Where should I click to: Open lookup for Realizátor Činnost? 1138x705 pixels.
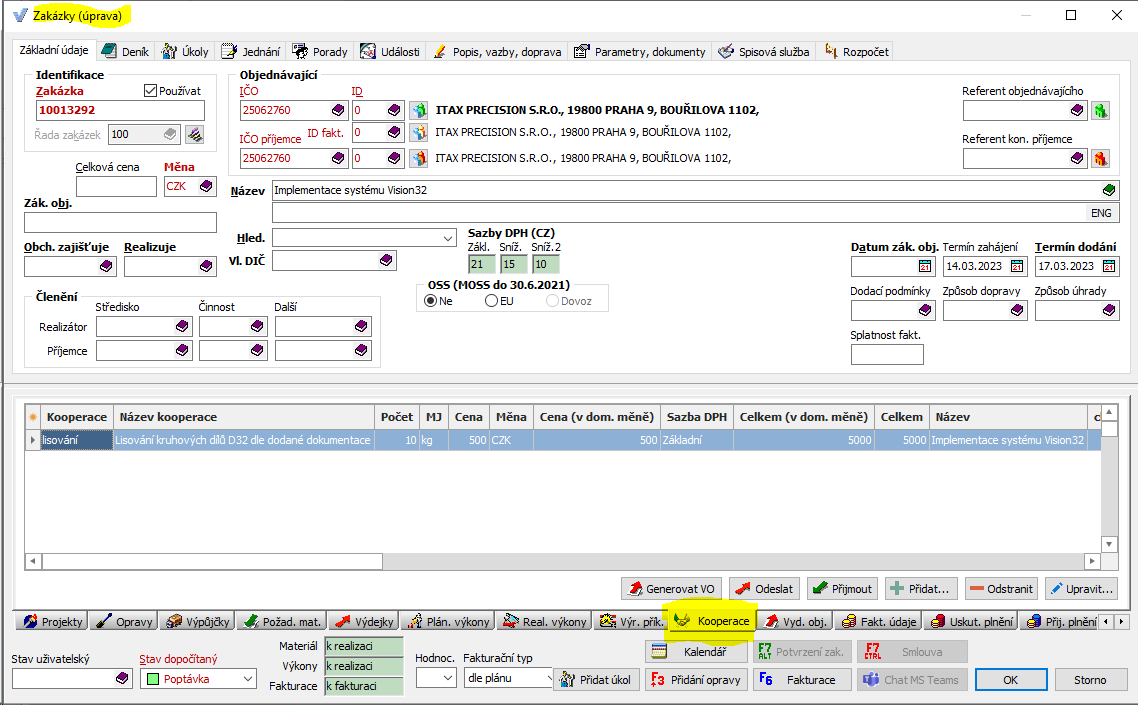[257, 327]
